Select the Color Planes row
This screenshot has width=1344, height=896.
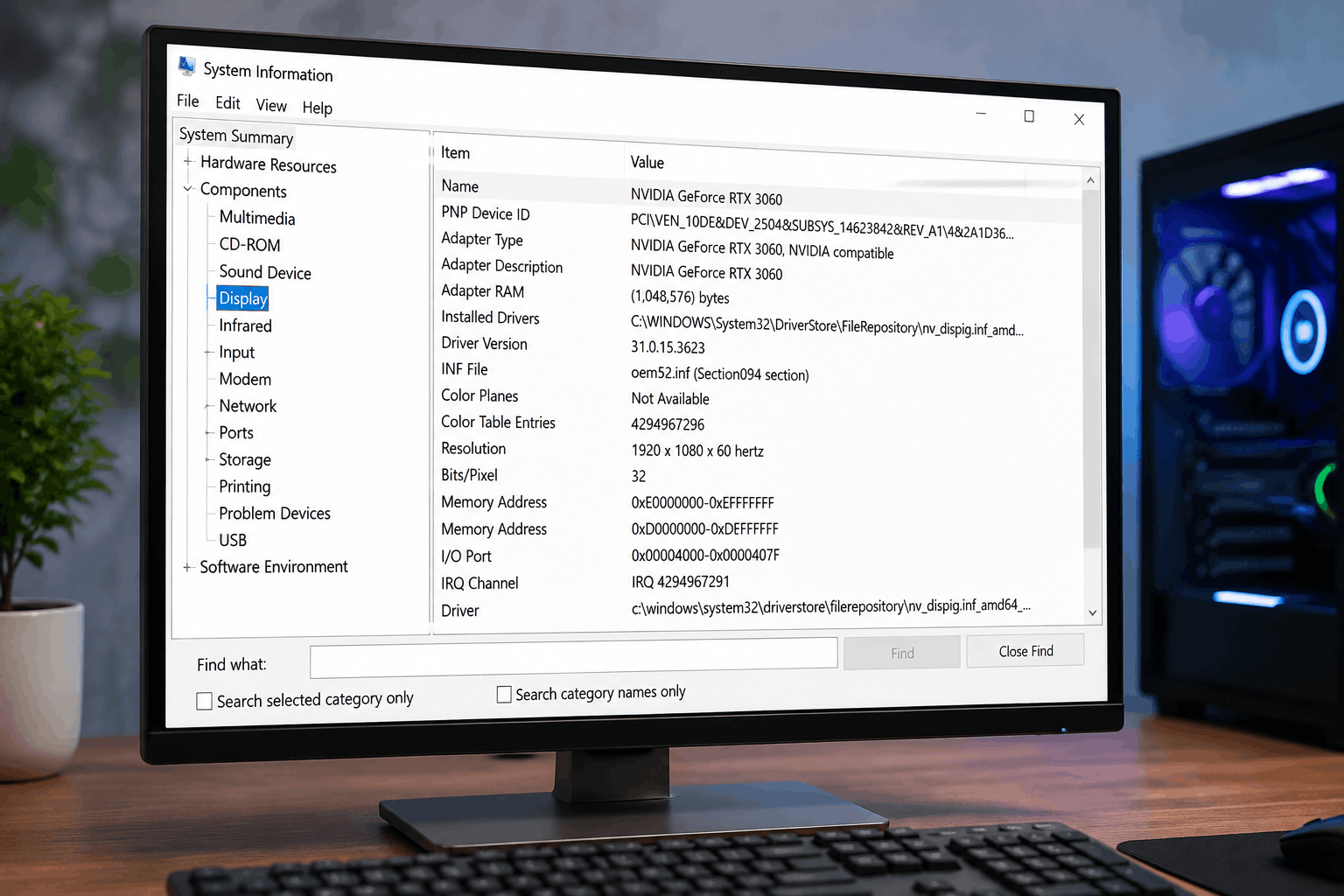point(479,395)
